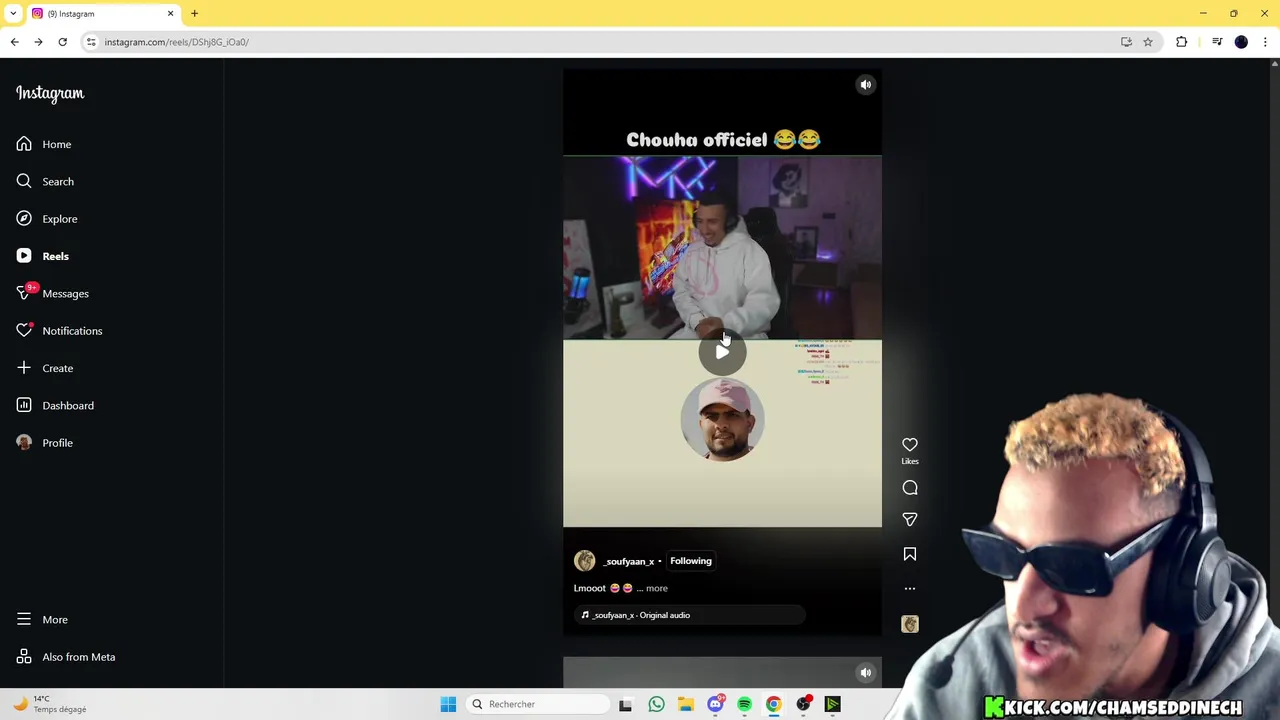The height and width of the screenshot is (720, 1280).
Task: Play the paused reel video
Action: (x=722, y=352)
